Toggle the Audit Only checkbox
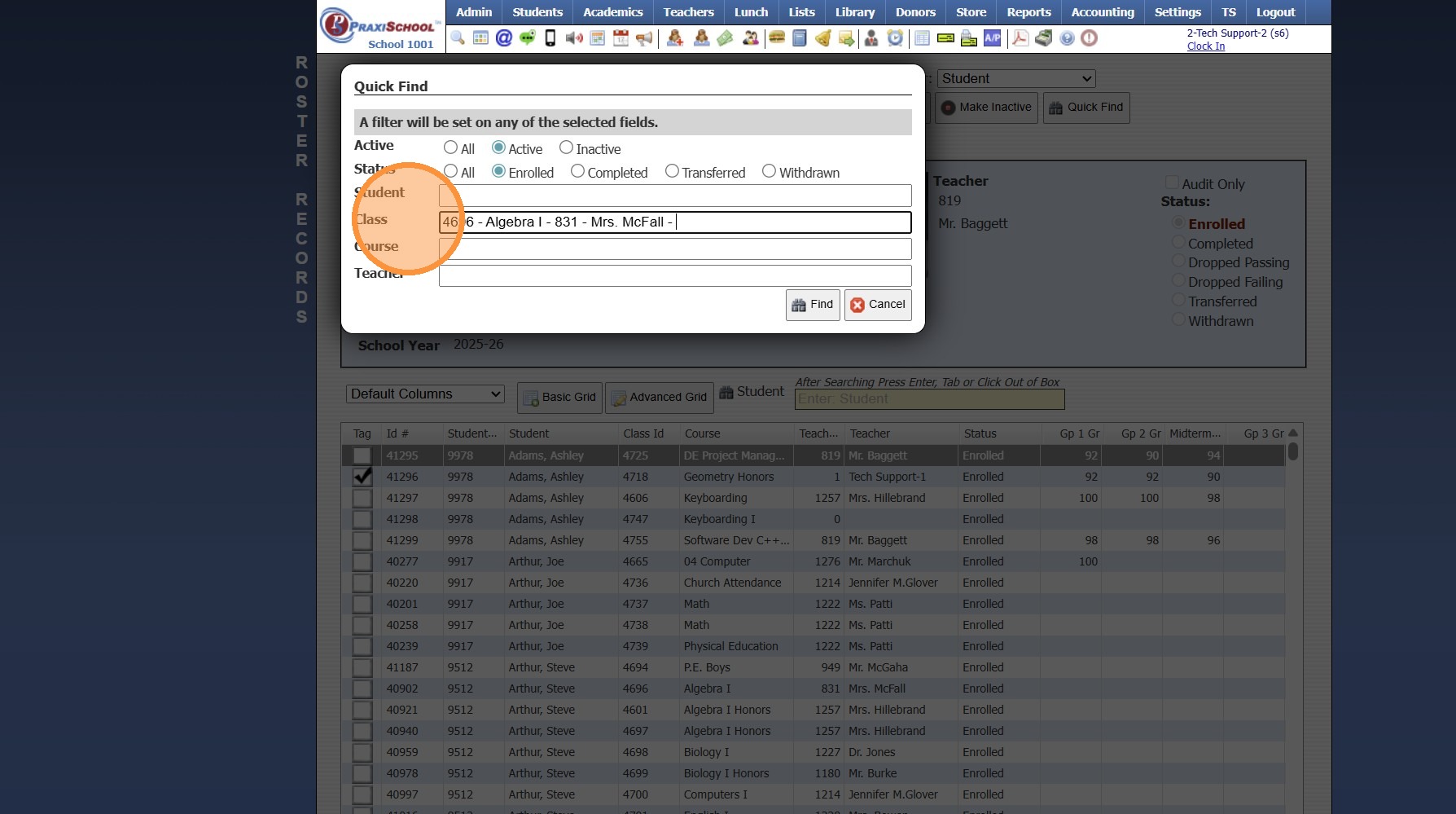The image size is (1456, 814). point(1172,183)
